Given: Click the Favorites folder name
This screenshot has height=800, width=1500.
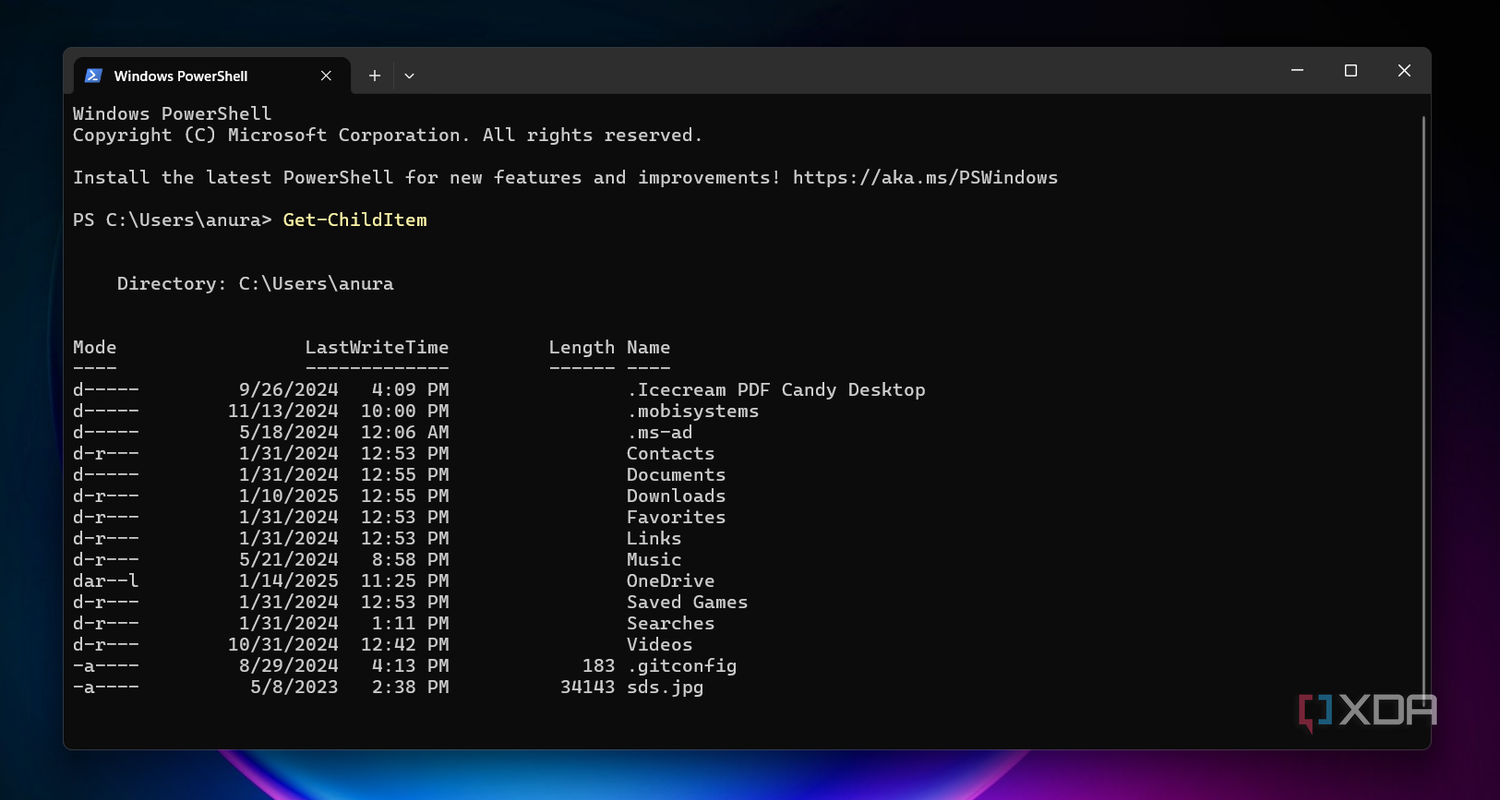Looking at the screenshot, I should pyautogui.click(x=676, y=517).
